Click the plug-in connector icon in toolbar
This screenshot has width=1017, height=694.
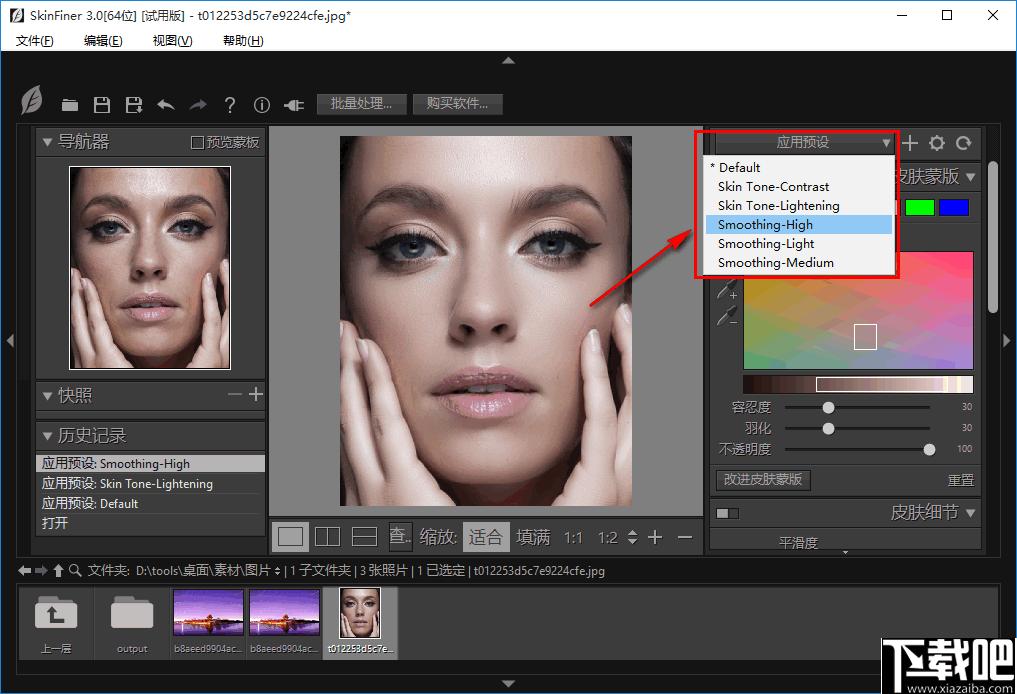tap(294, 105)
